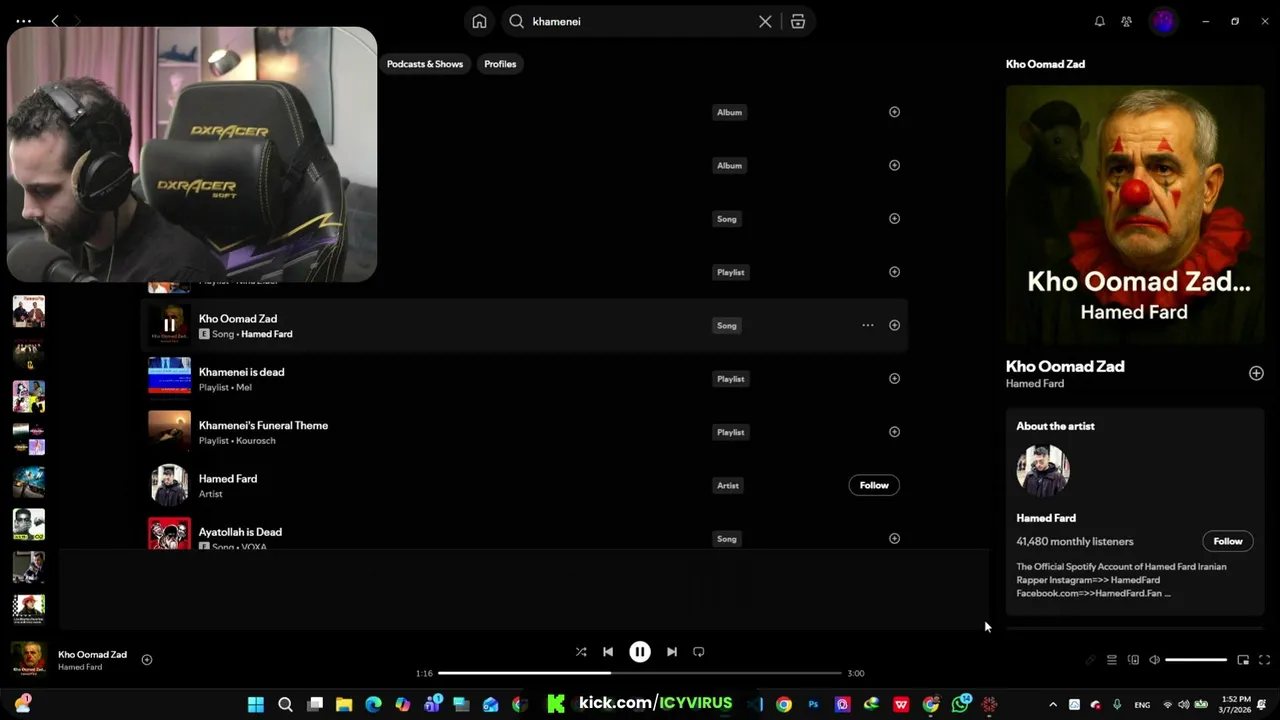1280x720 pixels.
Task: Click the search field containing khamenei
Action: [640, 21]
